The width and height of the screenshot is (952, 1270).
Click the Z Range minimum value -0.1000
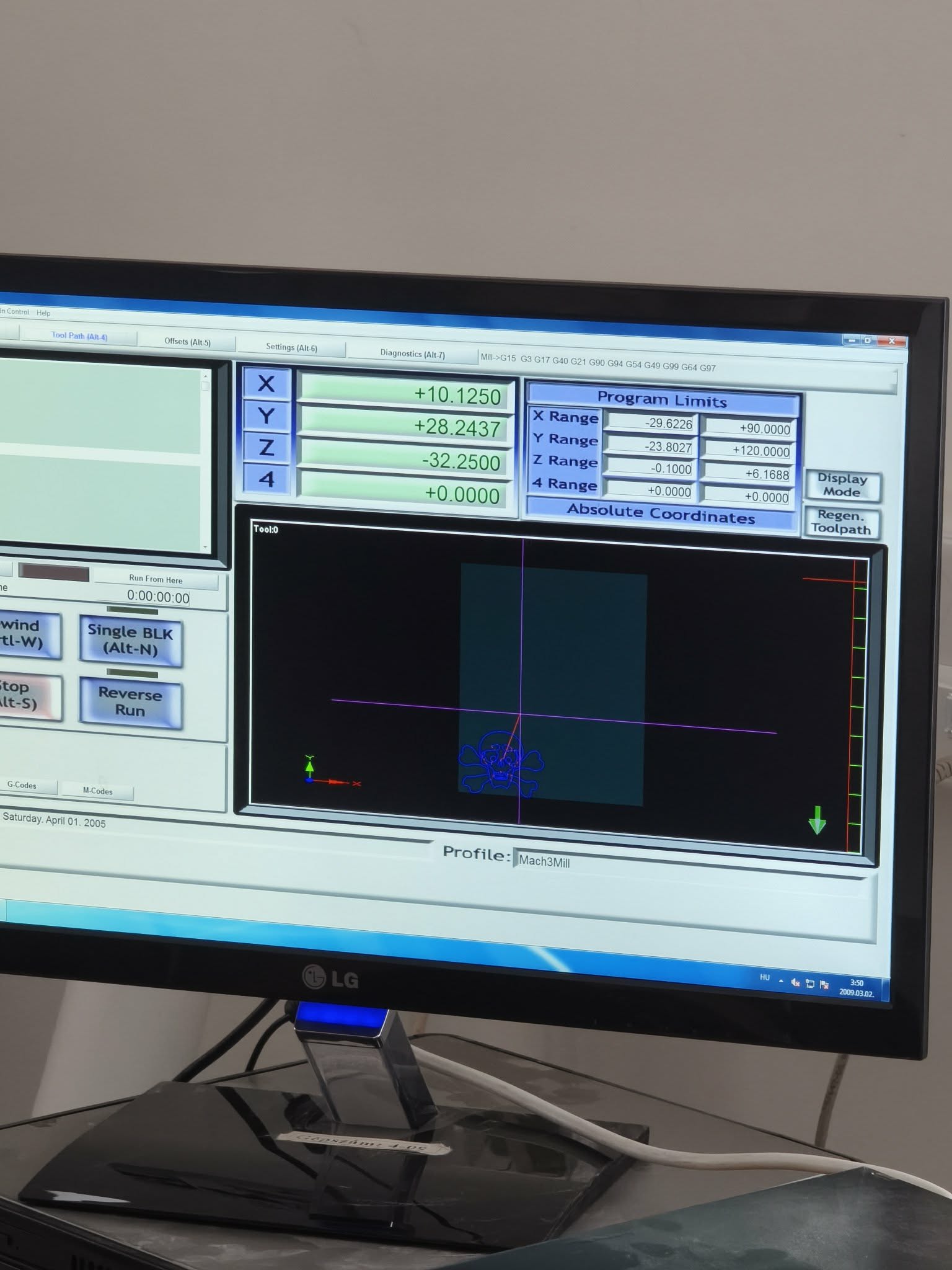[651, 468]
